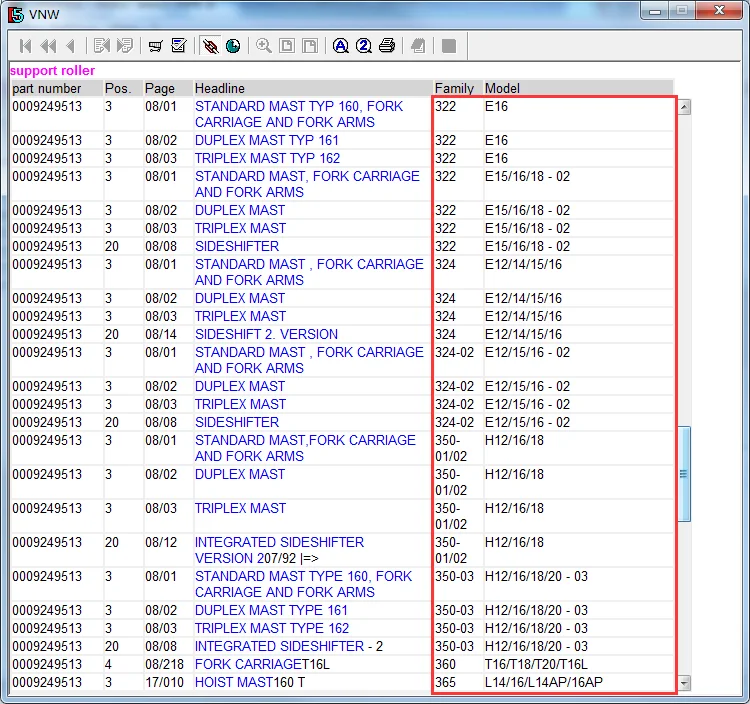Click the magnifier zoom-in icon
Viewport: 750px width, 704px height.
coord(264,46)
